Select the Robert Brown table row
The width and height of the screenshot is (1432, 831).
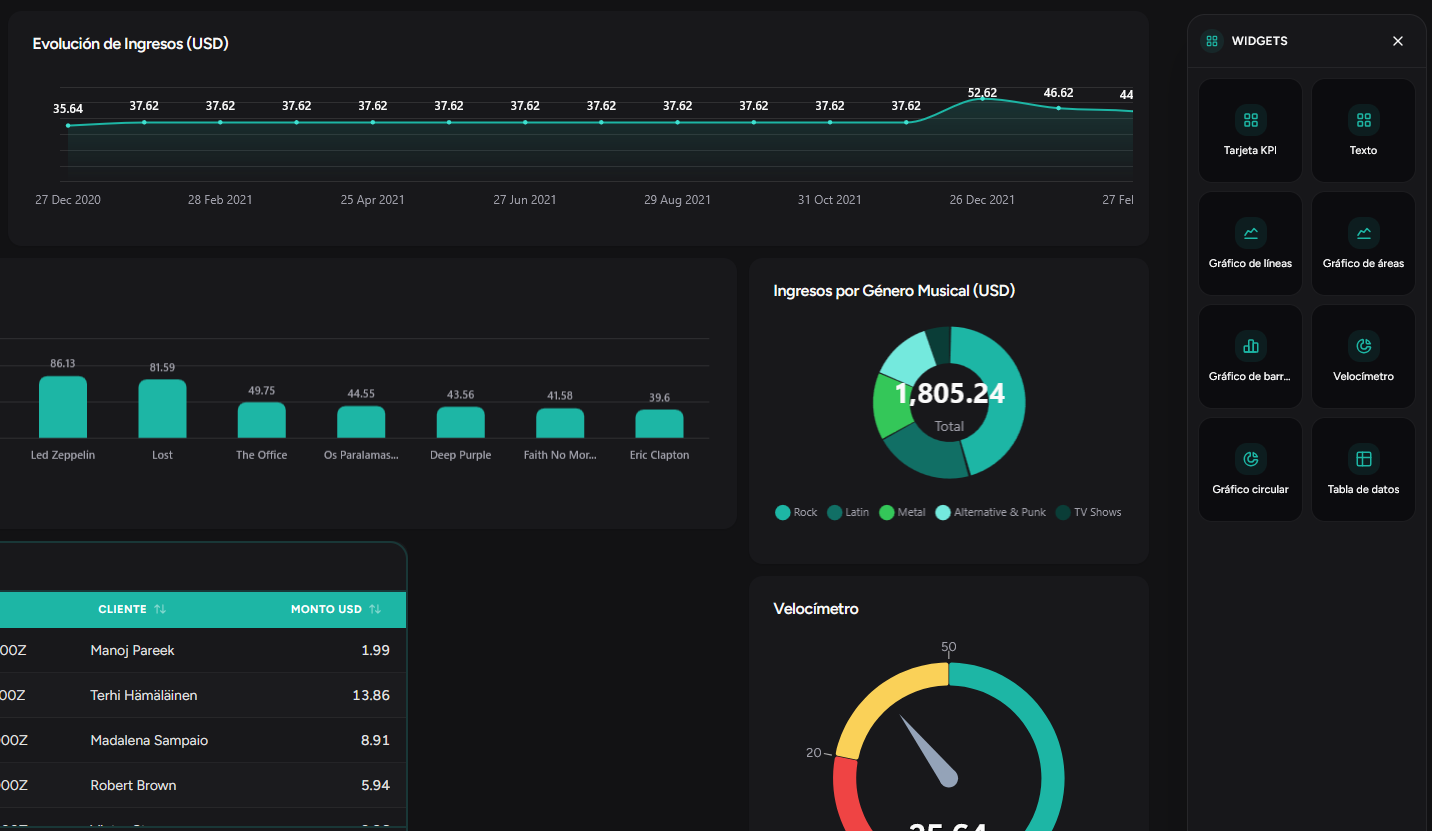point(203,785)
